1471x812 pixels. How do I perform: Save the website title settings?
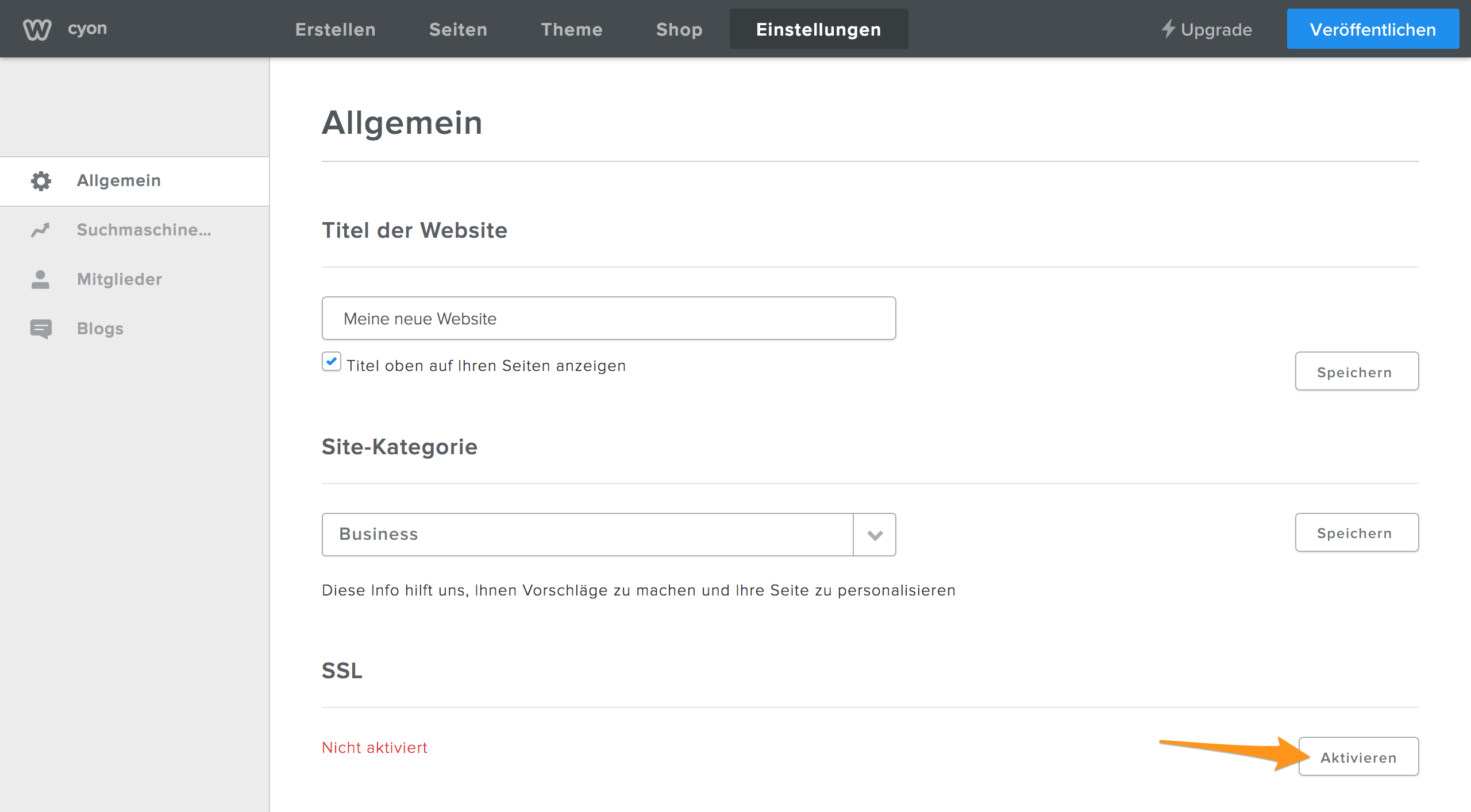point(1356,370)
